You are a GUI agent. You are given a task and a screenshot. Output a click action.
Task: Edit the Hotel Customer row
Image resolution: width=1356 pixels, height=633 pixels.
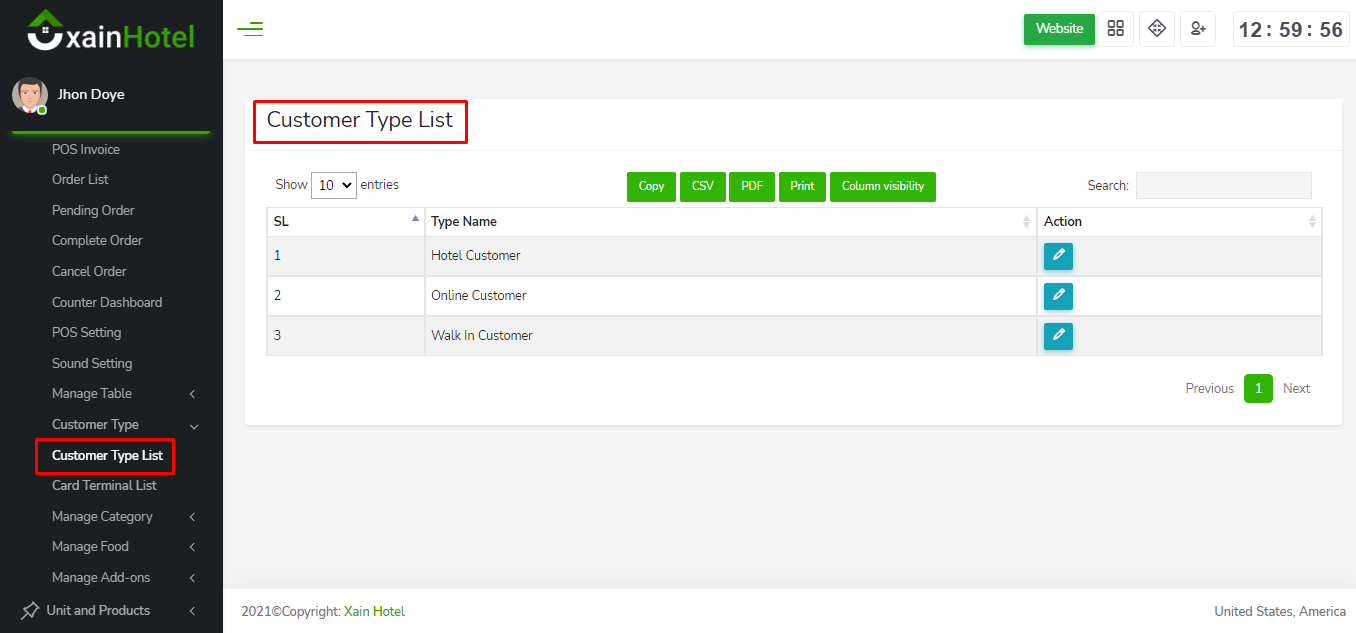click(1058, 256)
